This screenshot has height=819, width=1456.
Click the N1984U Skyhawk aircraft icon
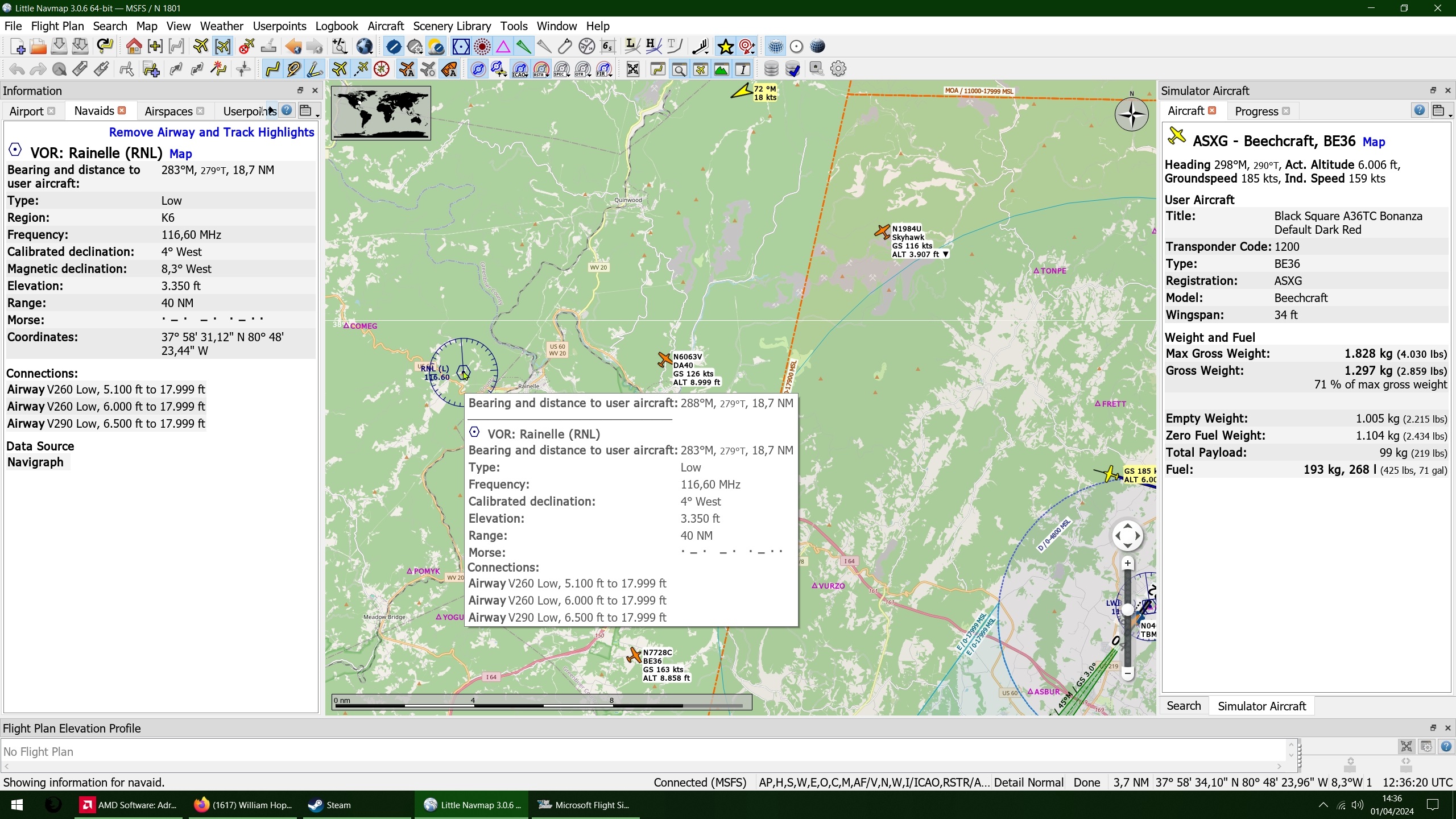click(882, 231)
